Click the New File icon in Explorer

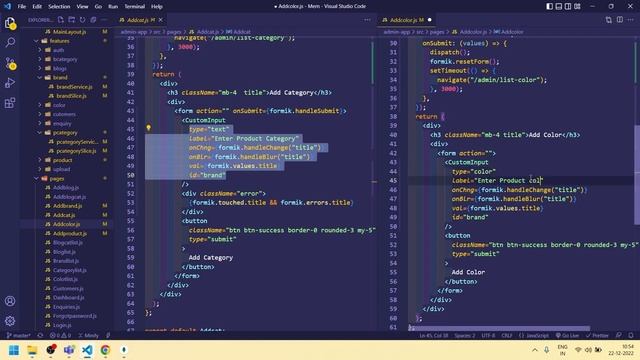point(61,20)
